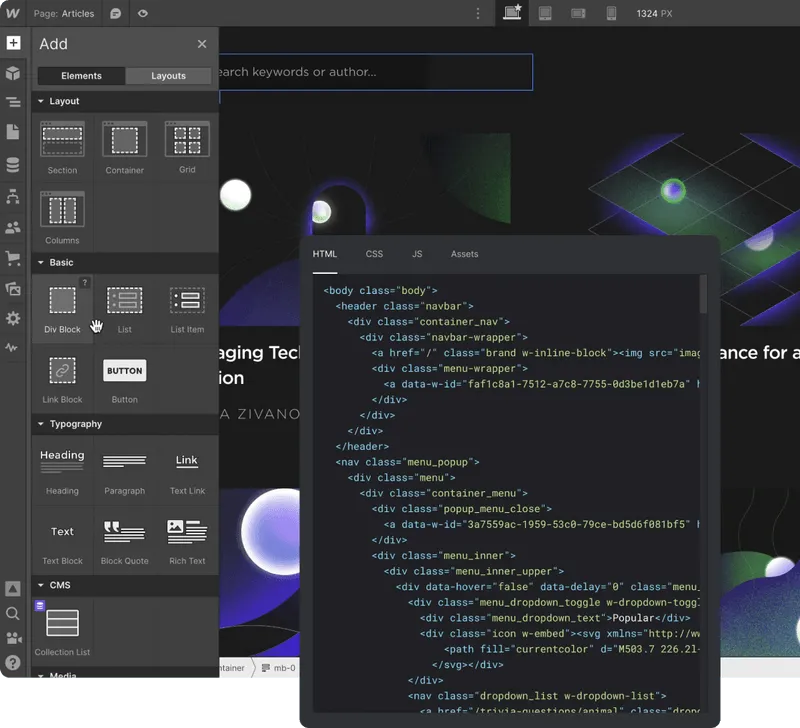This screenshot has width=800, height=728.
Task: Select the Section element
Action: (x=62, y=148)
